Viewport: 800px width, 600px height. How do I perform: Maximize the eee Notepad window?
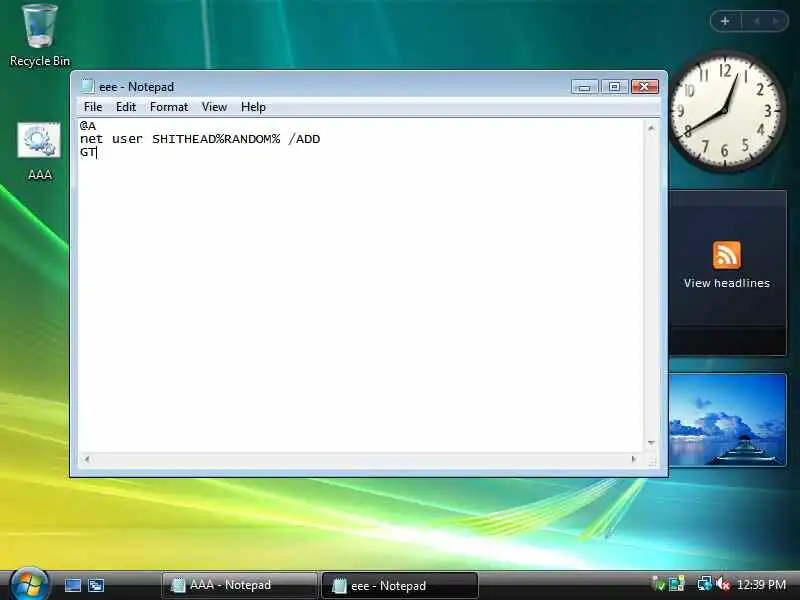[614, 87]
